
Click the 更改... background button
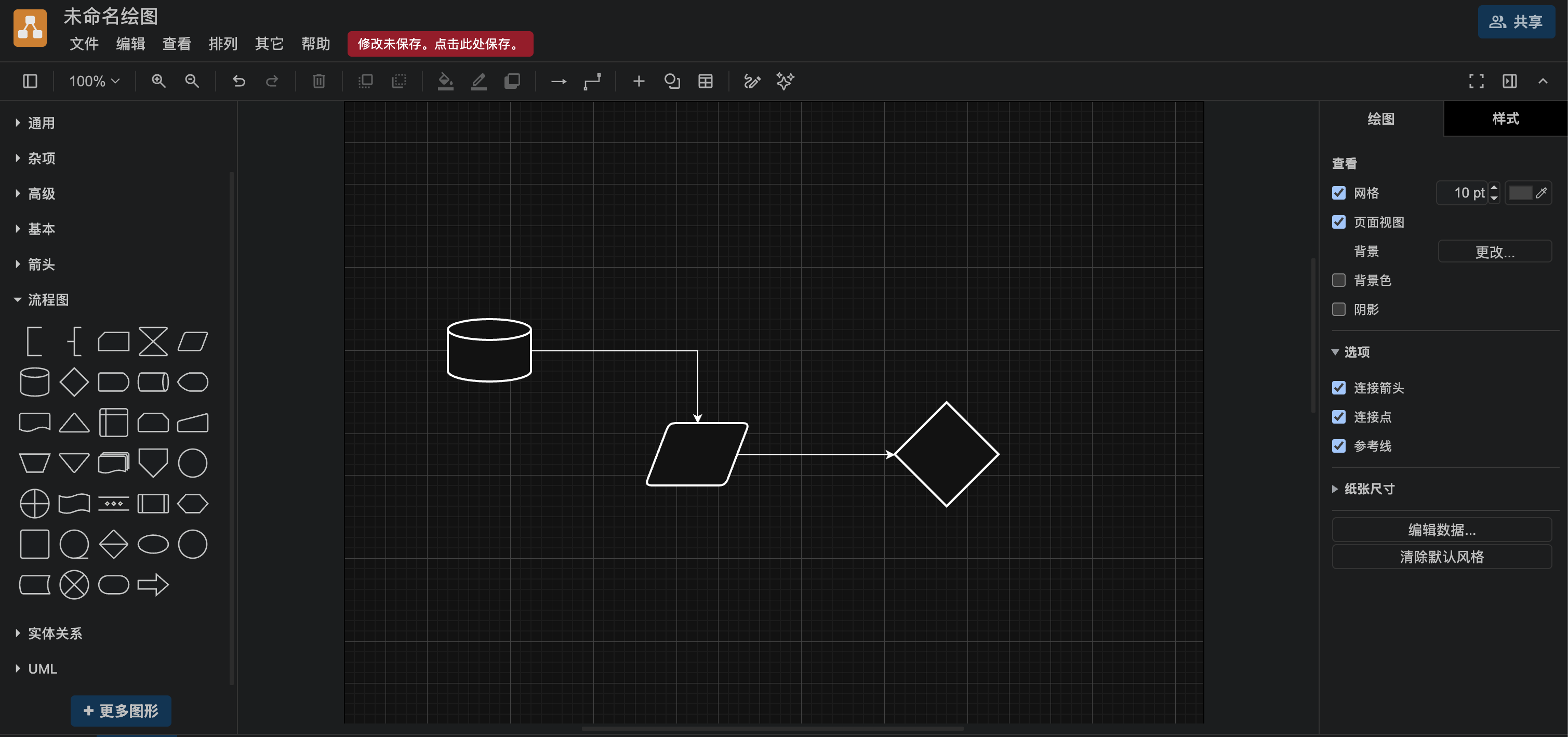(x=1494, y=252)
